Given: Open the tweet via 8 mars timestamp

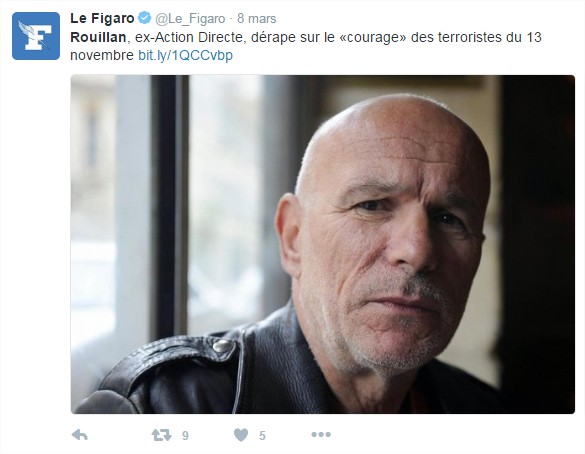Looking at the screenshot, I should (x=257, y=18).
